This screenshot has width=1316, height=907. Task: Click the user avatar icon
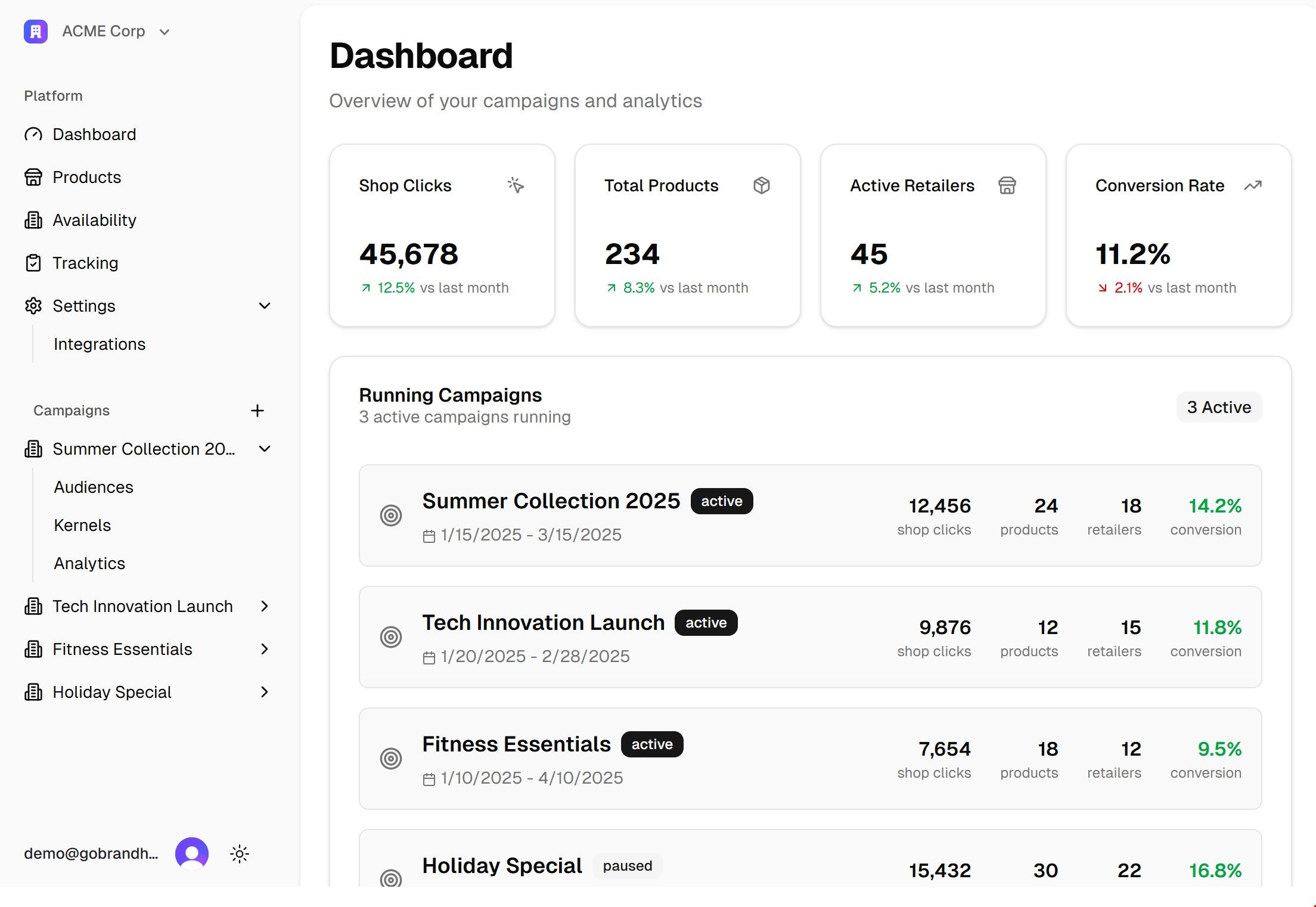192,853
